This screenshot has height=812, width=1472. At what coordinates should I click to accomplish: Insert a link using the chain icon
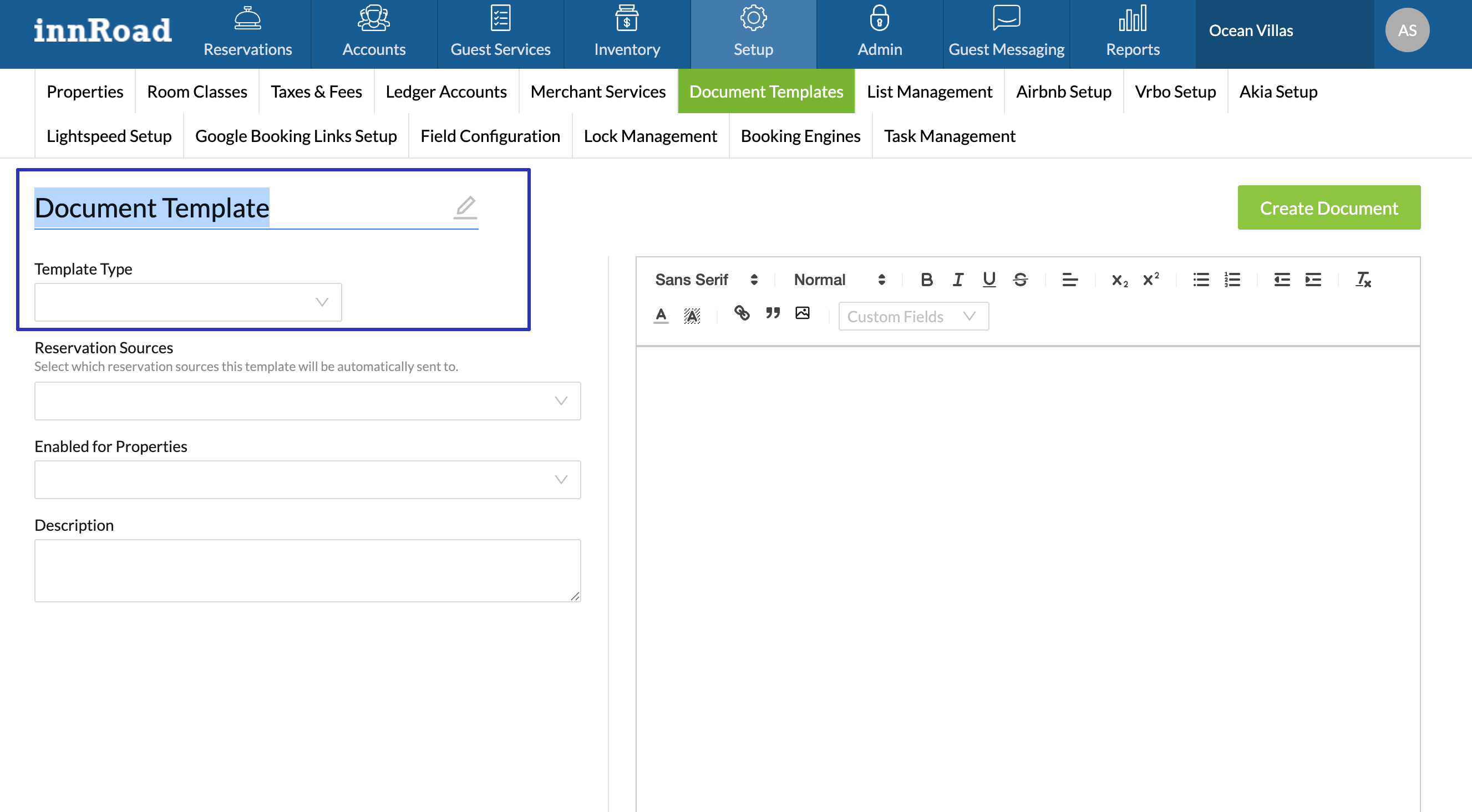tap(742, 313)
